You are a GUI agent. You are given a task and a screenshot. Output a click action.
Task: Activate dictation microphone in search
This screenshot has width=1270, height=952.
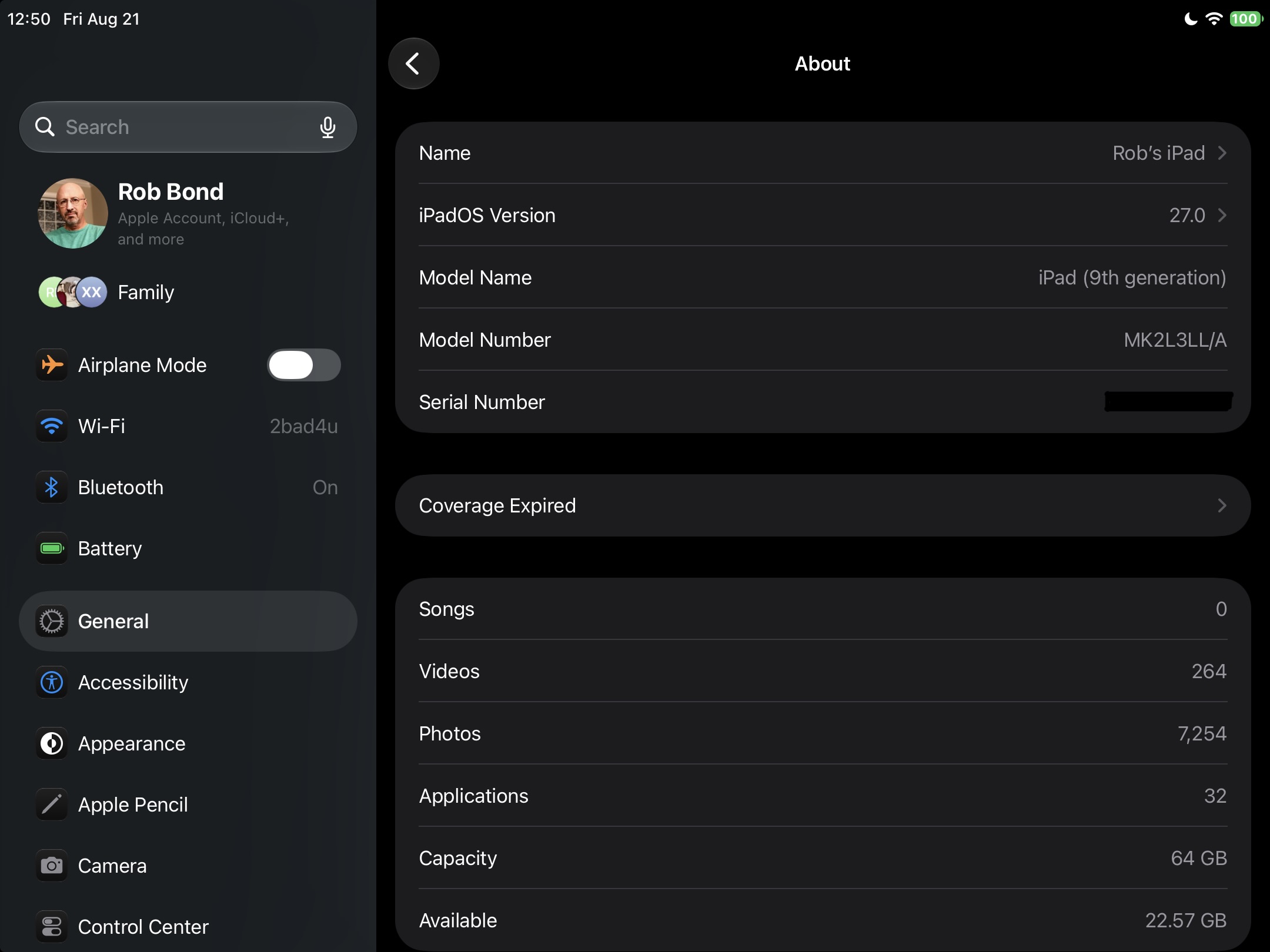pos(327,127)
